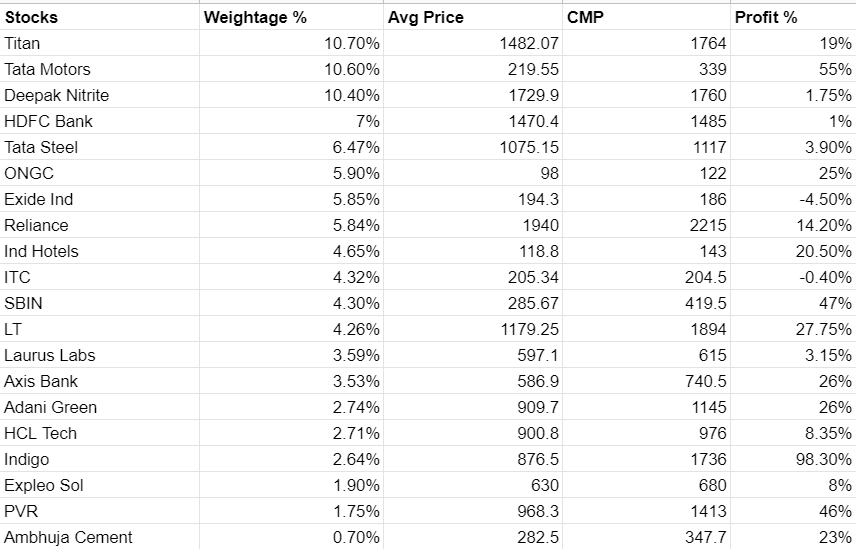
Task: Select PVR CMP cell 1413
Action: point(646,511)
